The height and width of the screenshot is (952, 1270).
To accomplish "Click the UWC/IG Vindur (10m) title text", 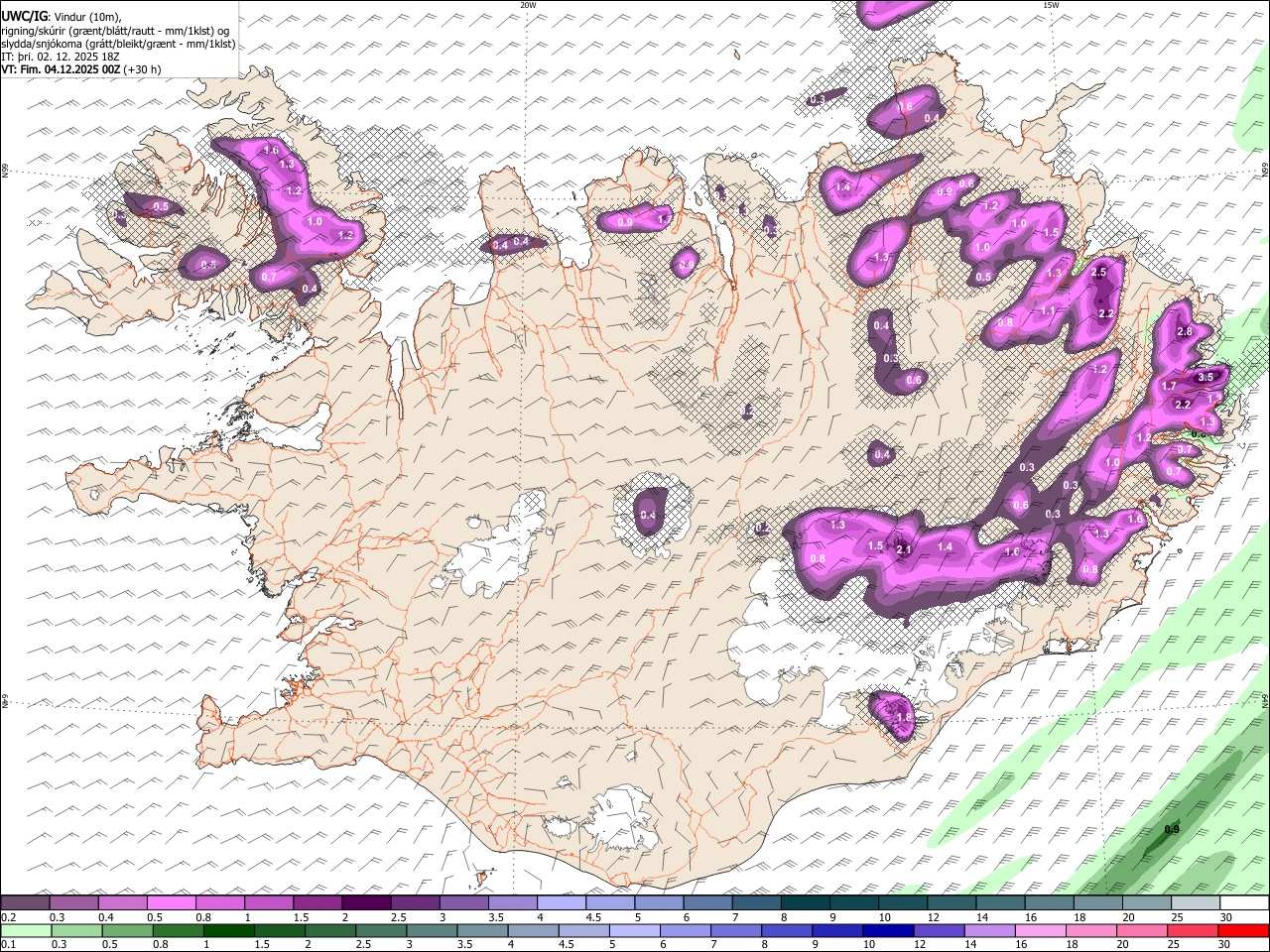I will [x=62, y=16].
